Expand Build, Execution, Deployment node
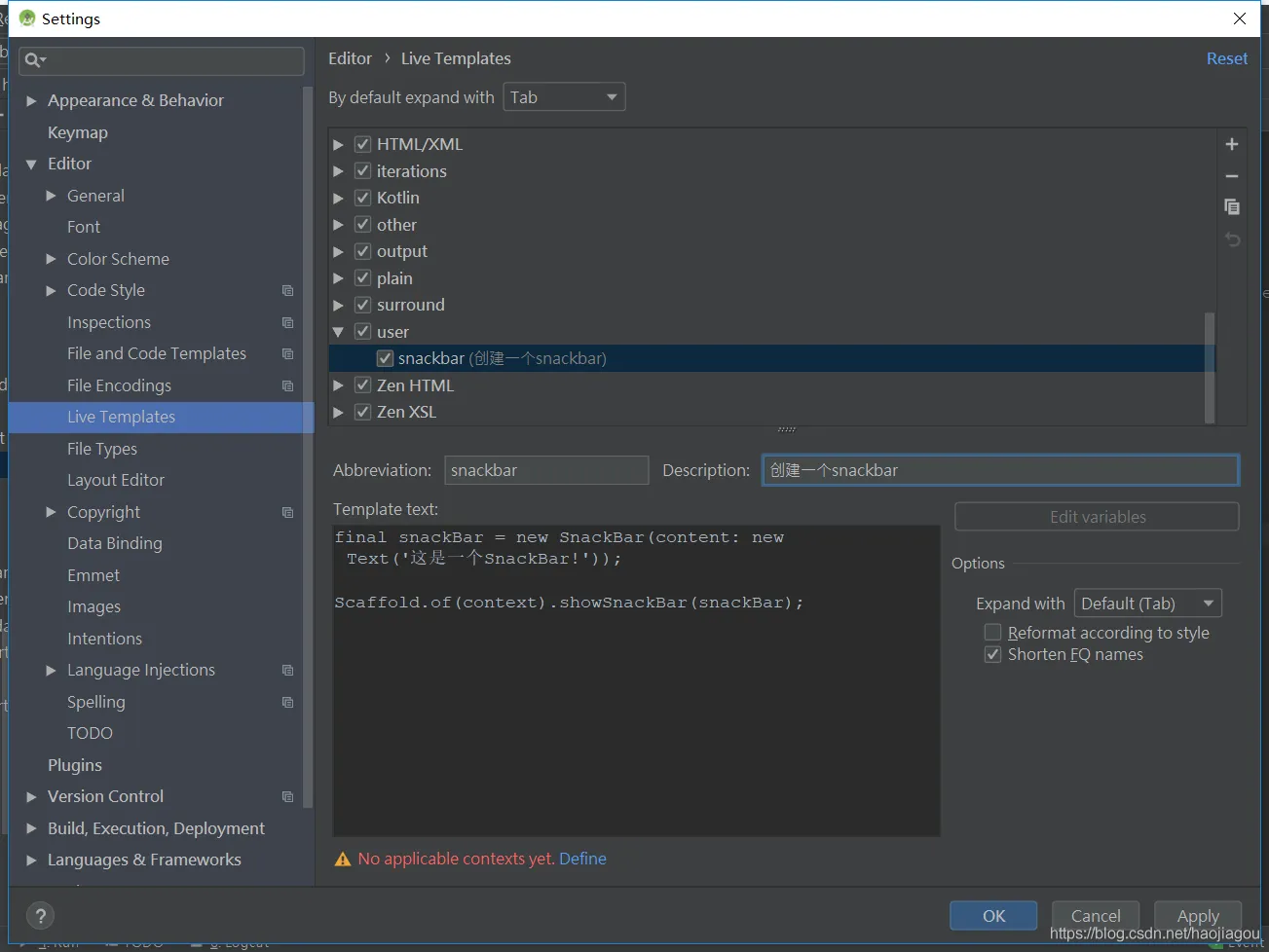 (31, 828)
